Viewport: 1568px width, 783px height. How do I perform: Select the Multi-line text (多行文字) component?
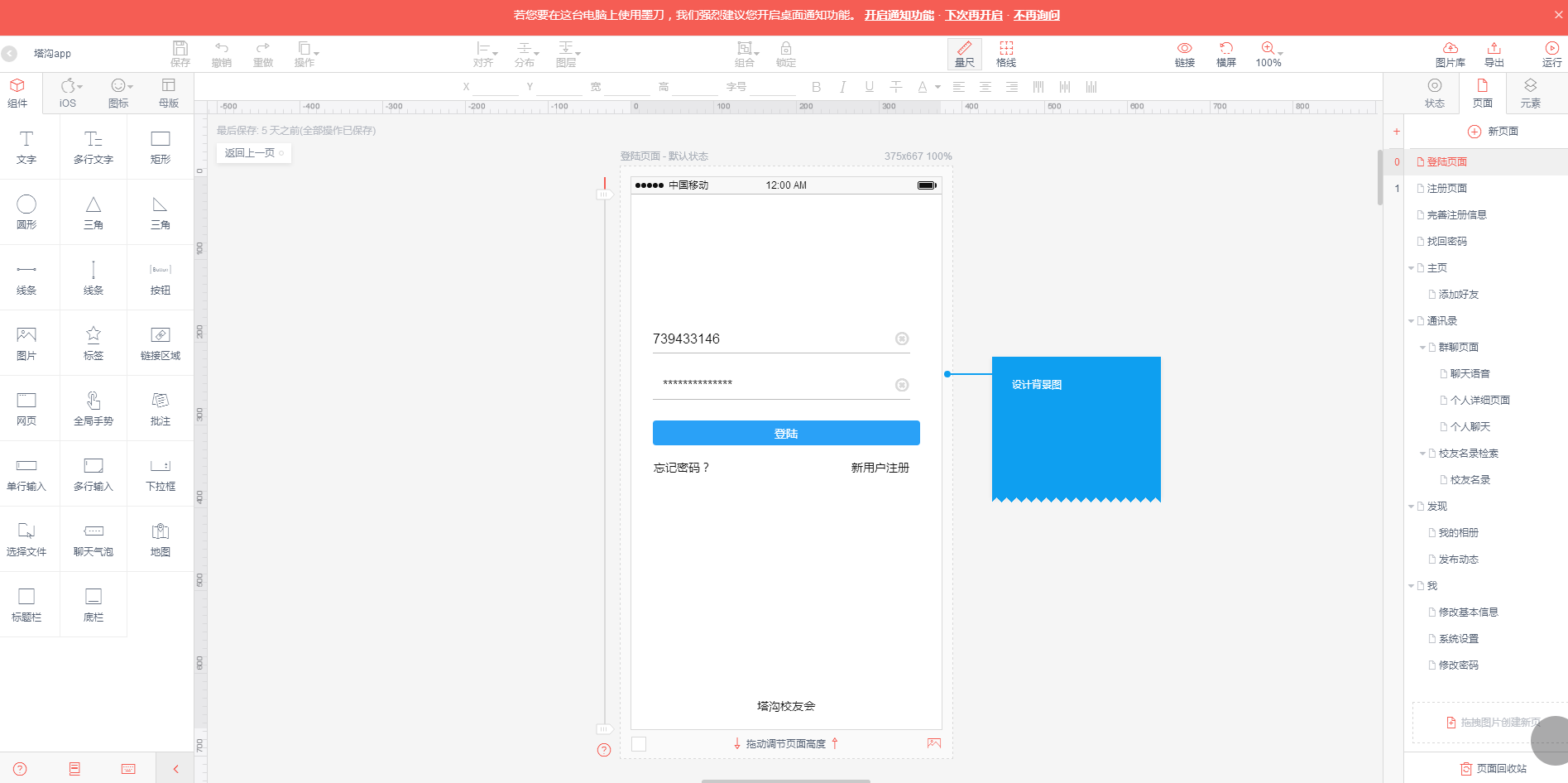(x=94, y=147)
